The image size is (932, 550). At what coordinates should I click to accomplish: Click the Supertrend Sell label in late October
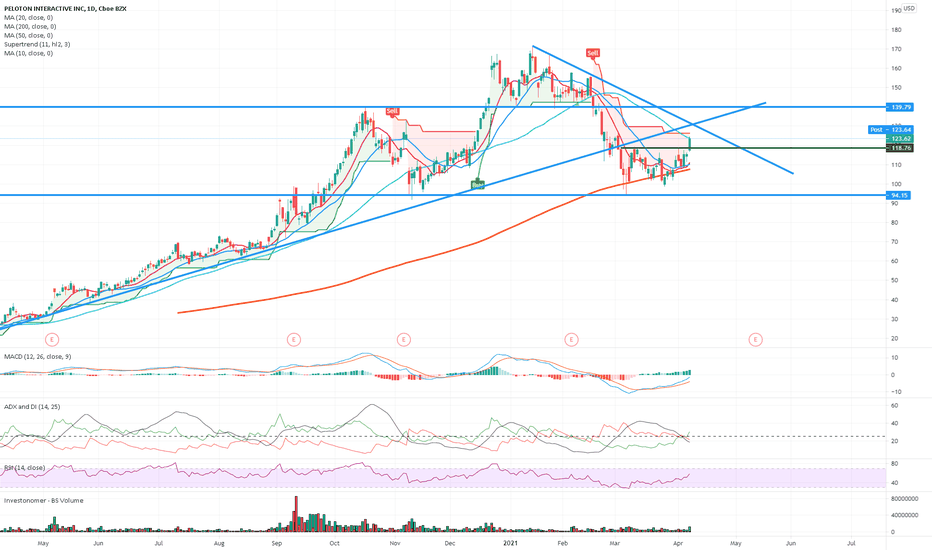click(392, 111)
